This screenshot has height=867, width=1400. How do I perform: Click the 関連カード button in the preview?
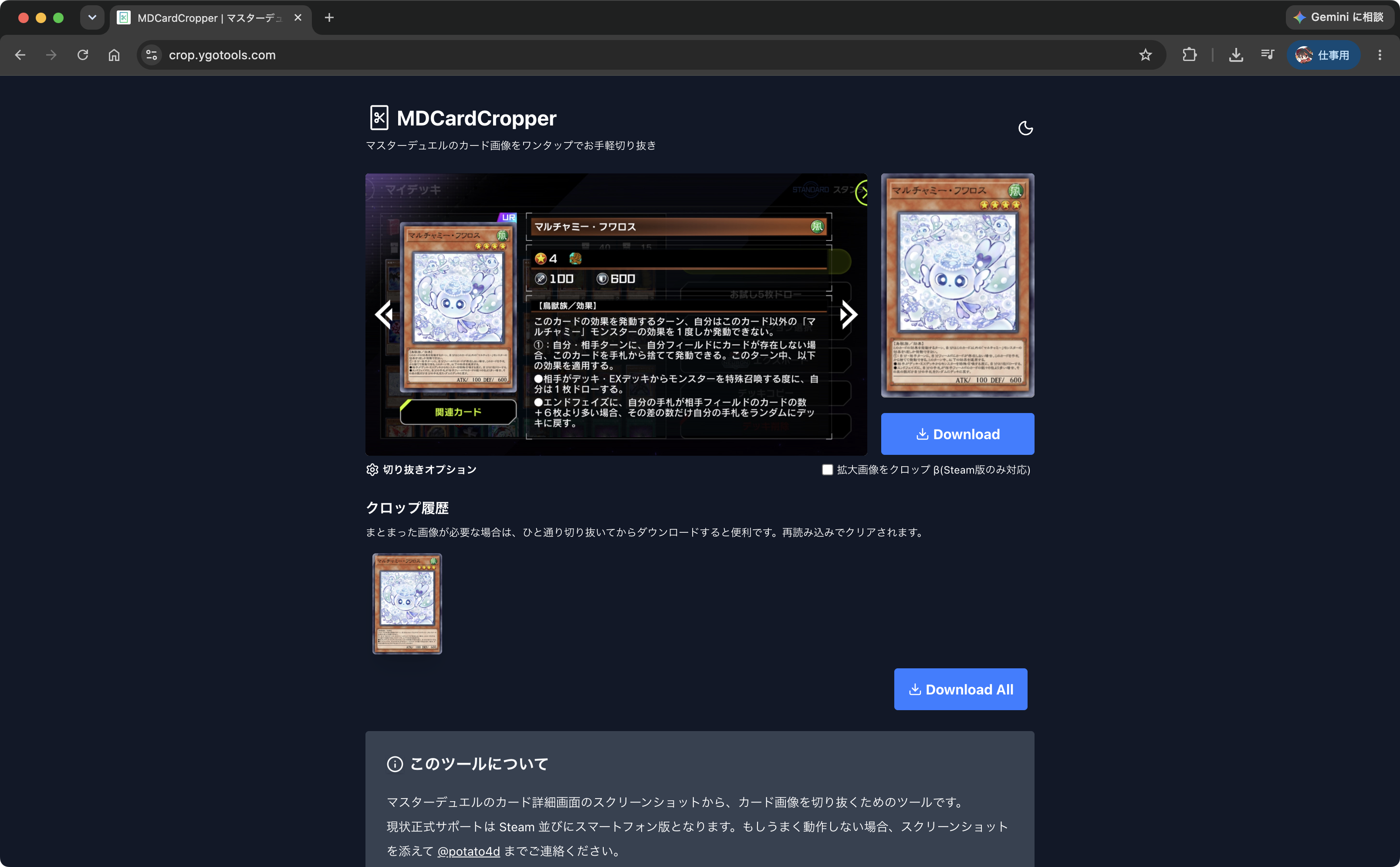[x=458, y=412]
